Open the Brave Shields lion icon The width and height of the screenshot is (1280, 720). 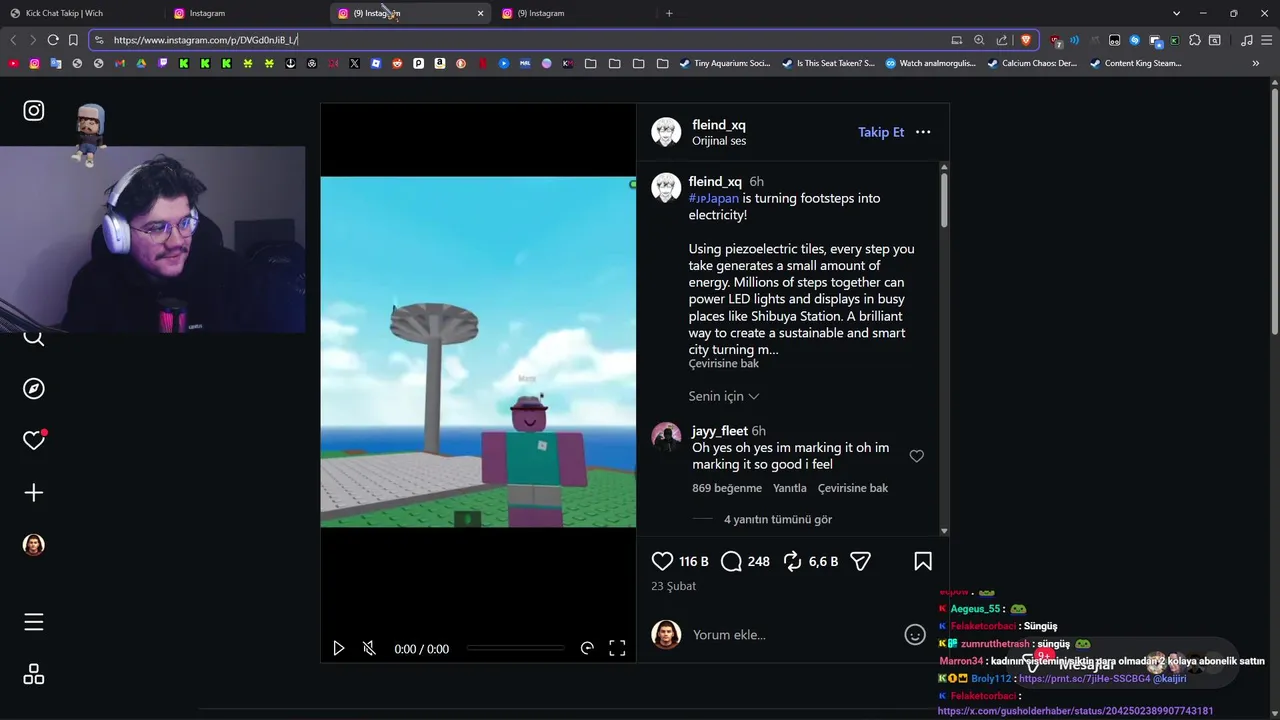click(1026, 40)
